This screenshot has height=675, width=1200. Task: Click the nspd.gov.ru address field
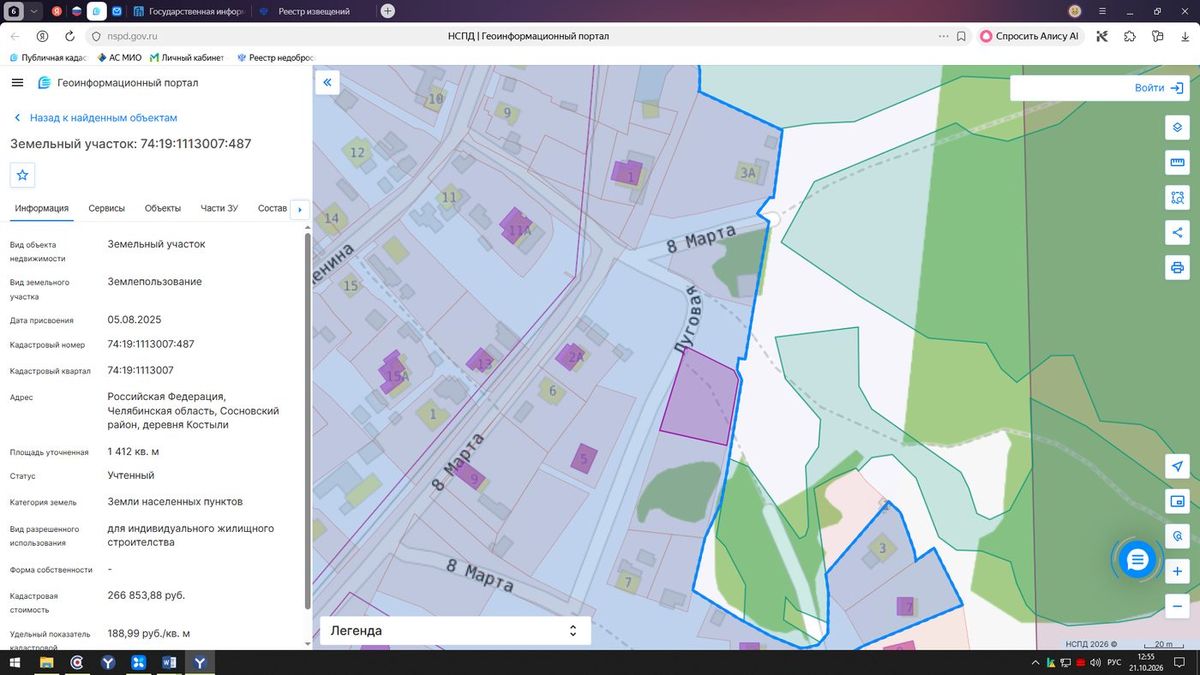coord(133,36)
